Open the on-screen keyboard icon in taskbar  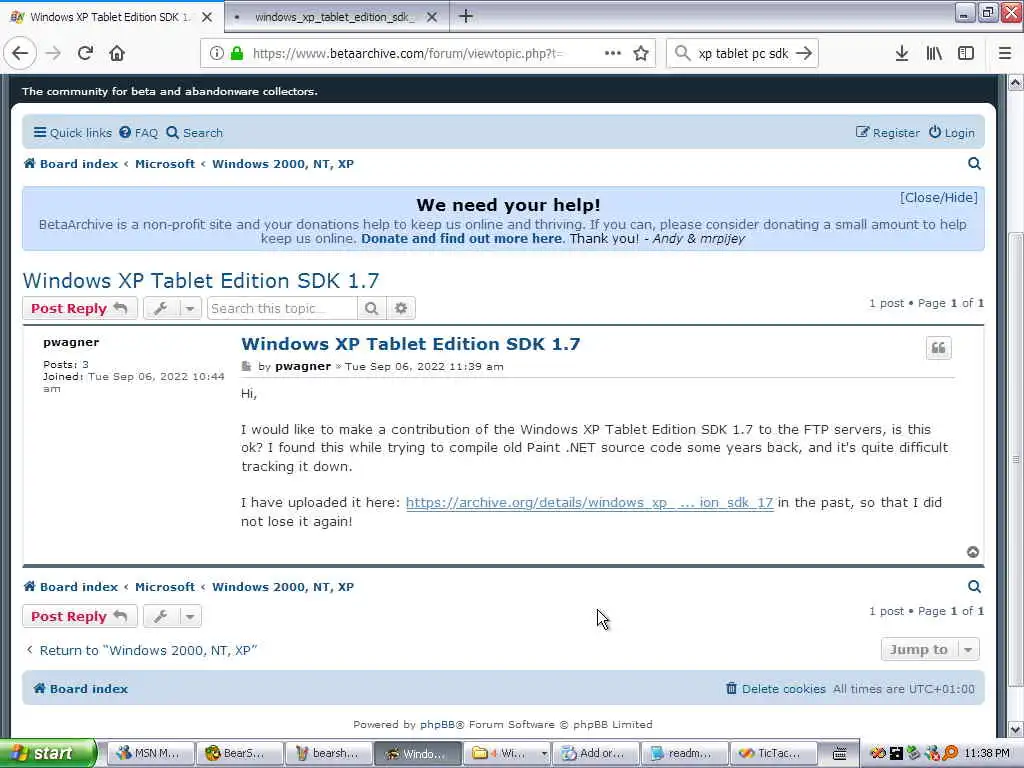click(840, 754)
